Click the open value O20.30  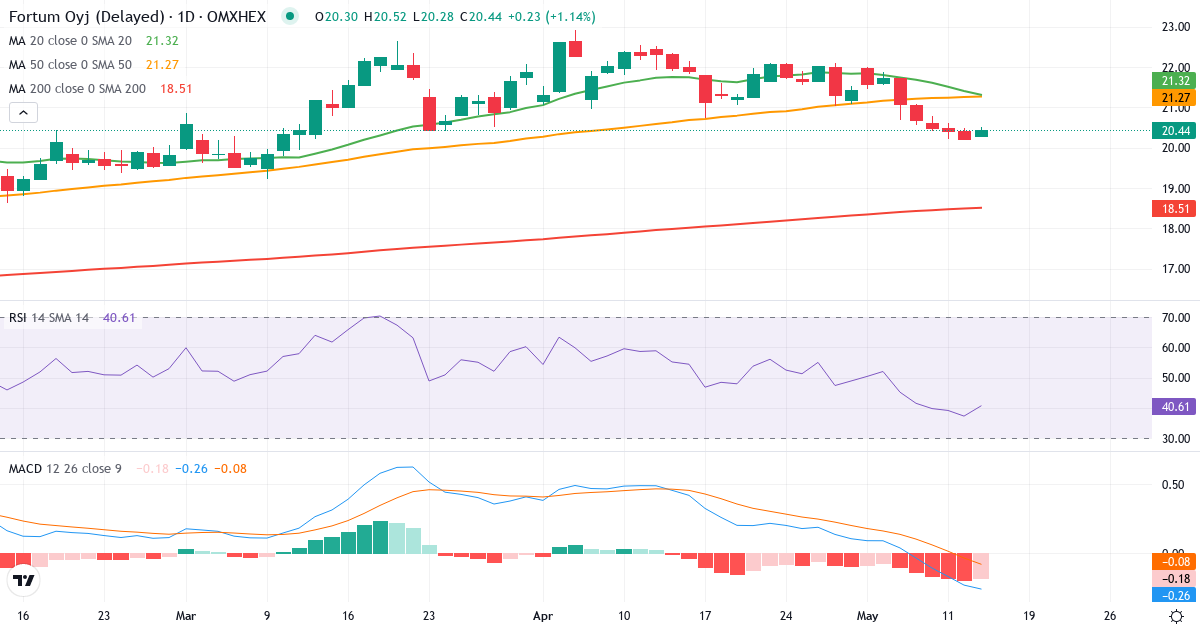click(337, 17)
